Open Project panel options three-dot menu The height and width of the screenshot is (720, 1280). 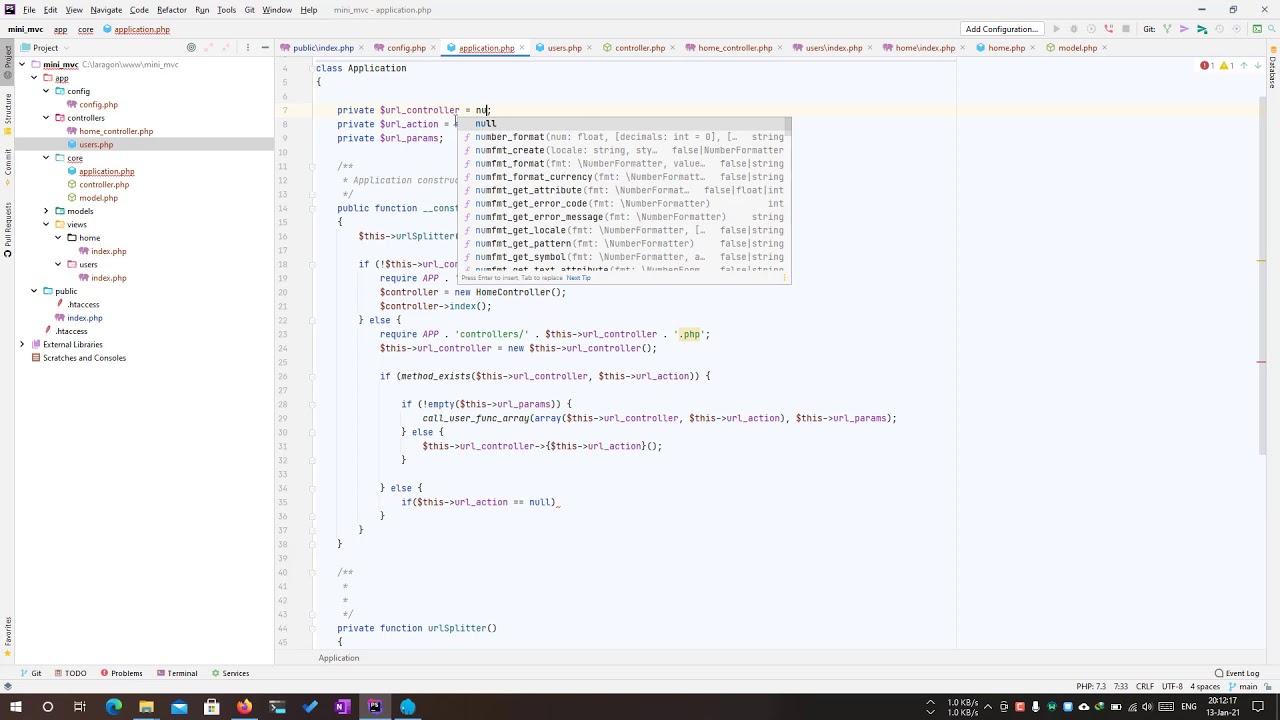coord(247,48)
